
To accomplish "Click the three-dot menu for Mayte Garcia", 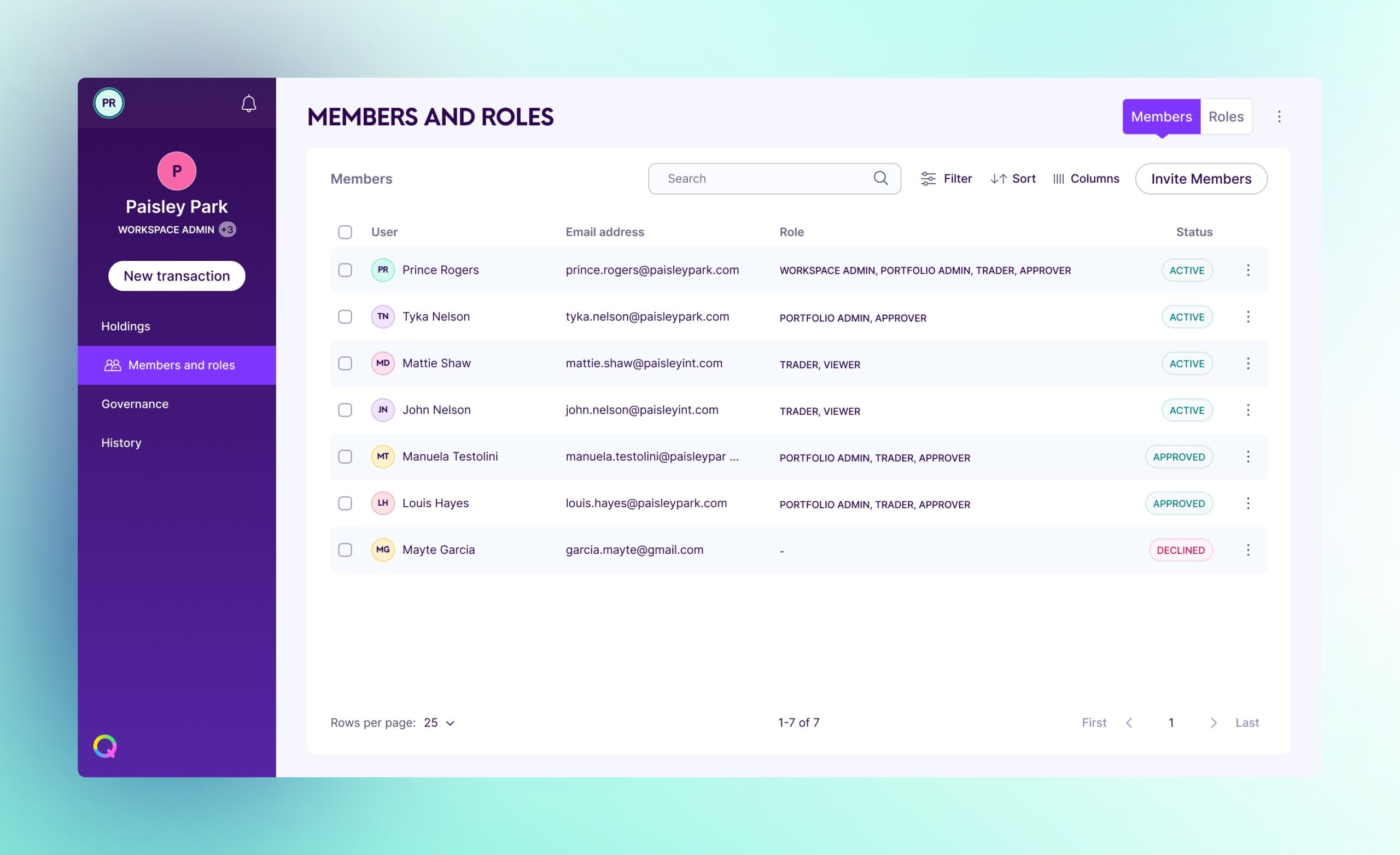I will click(1248, 549).
